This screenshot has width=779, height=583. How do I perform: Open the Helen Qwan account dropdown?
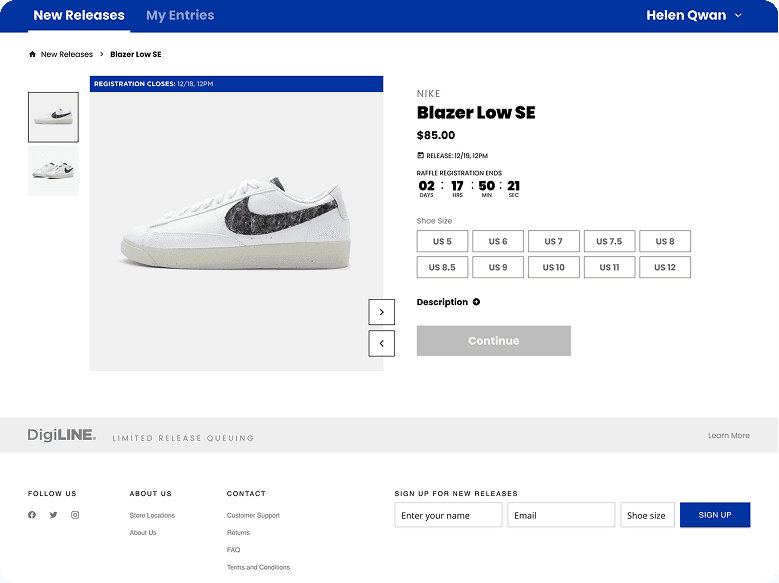[x=694, y=15]
